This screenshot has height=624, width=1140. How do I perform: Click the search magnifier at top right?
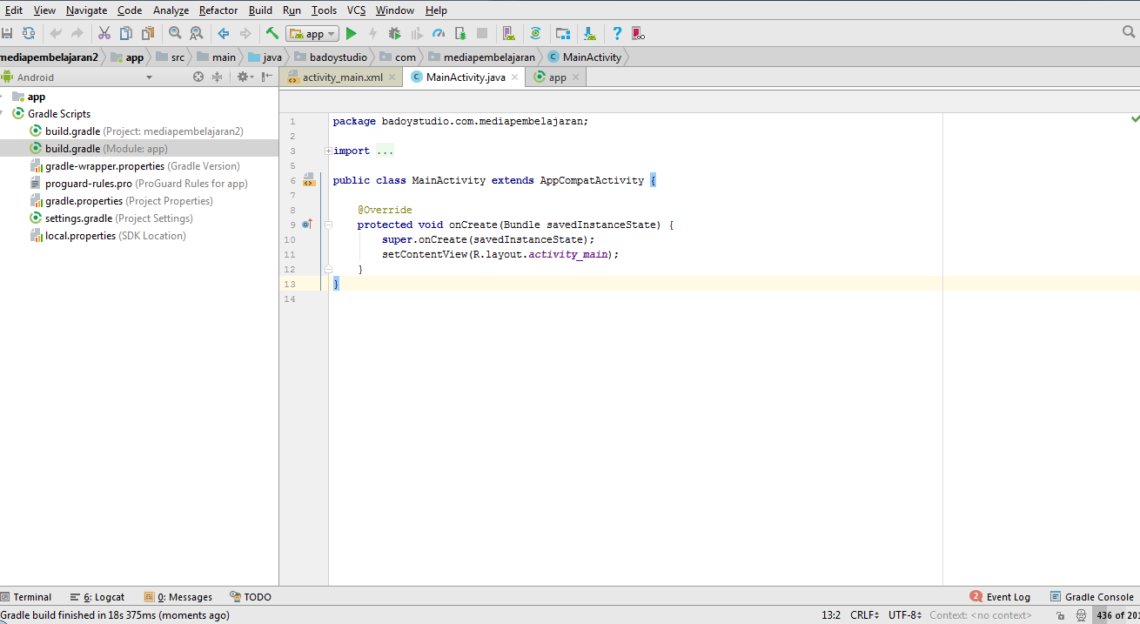tap(1128, 33)
